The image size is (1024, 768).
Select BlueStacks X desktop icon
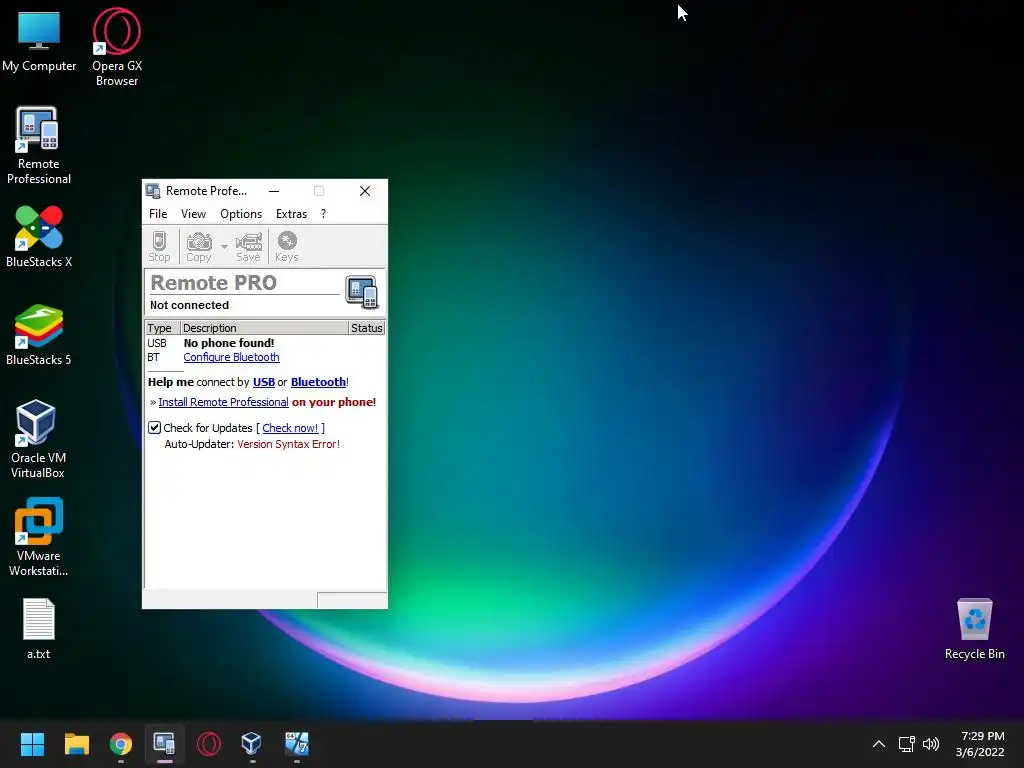click(39, 236)
